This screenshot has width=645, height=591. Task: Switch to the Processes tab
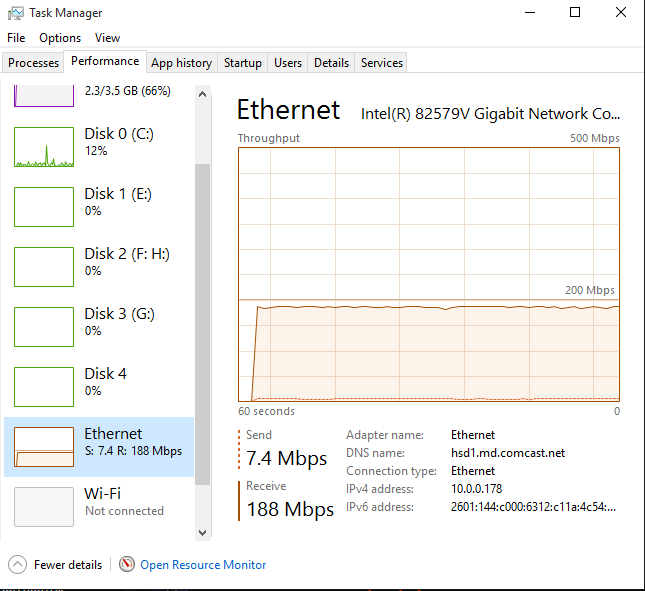(x=33, y=63)
